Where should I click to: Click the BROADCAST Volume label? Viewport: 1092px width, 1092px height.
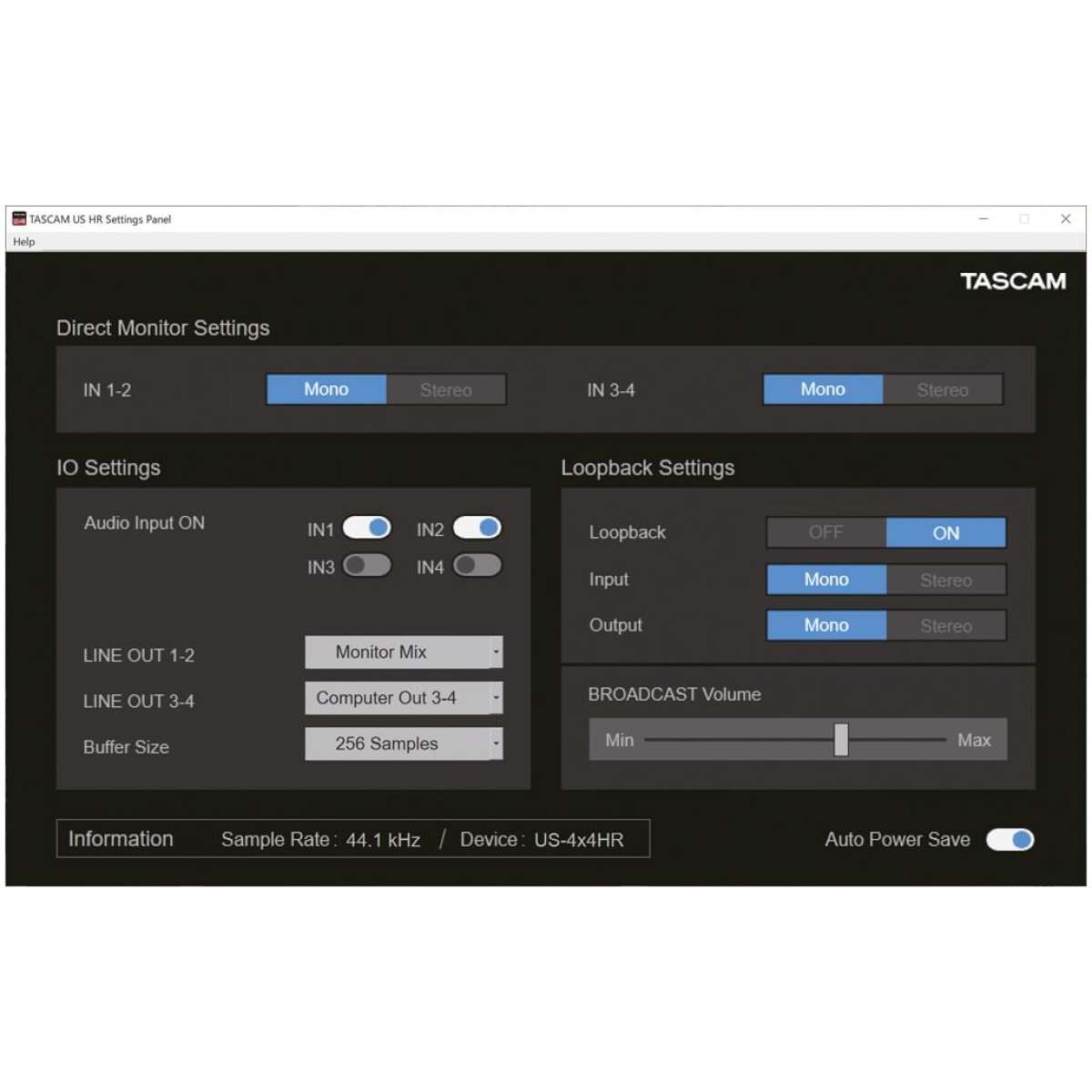click(674, 694)
